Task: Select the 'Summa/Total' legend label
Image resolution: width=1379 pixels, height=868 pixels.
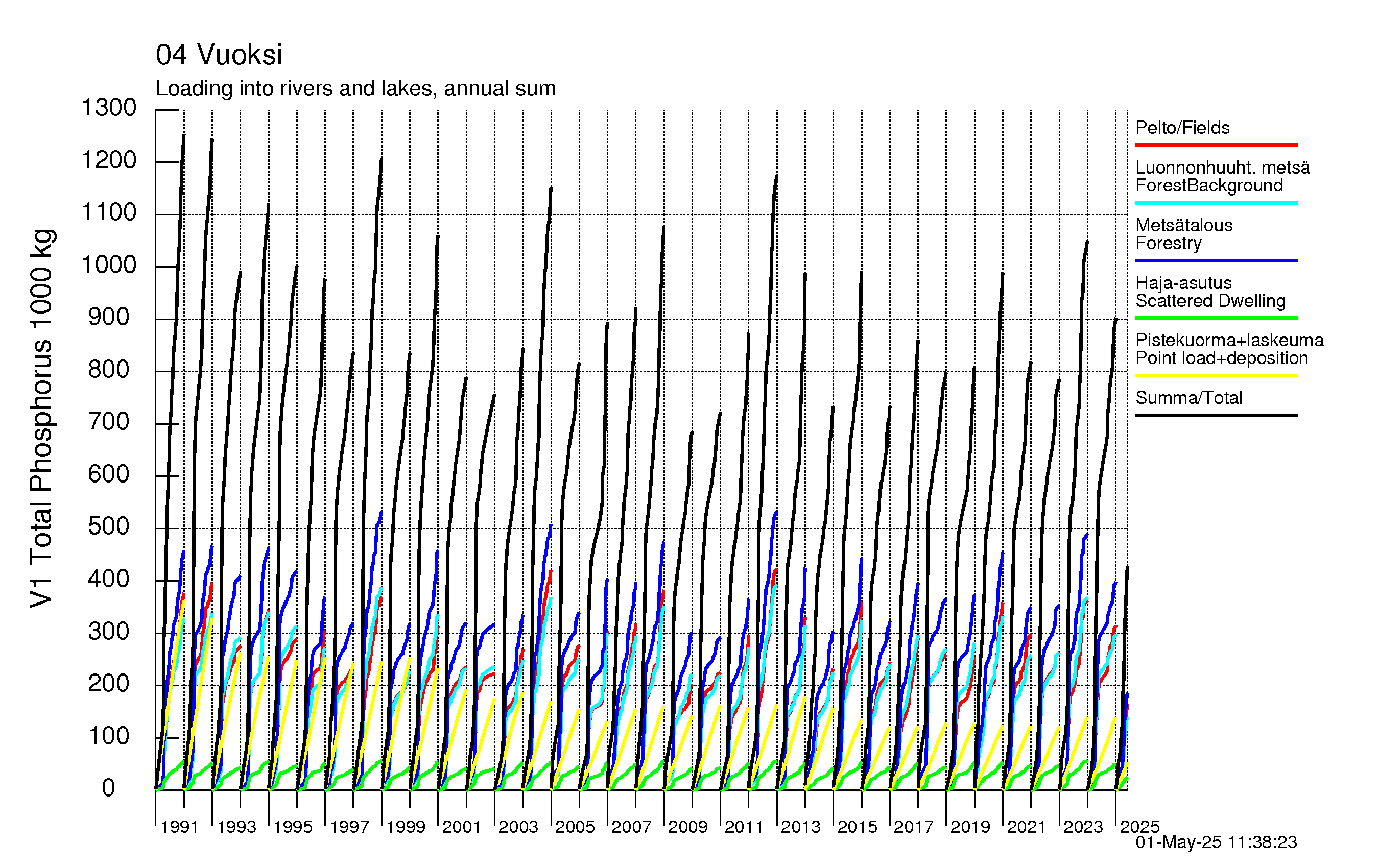Action: [1189, 398]
